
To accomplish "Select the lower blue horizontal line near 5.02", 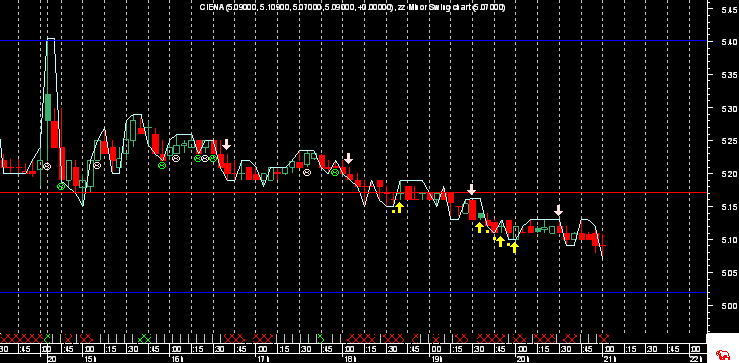I will (x=353, y=293).
